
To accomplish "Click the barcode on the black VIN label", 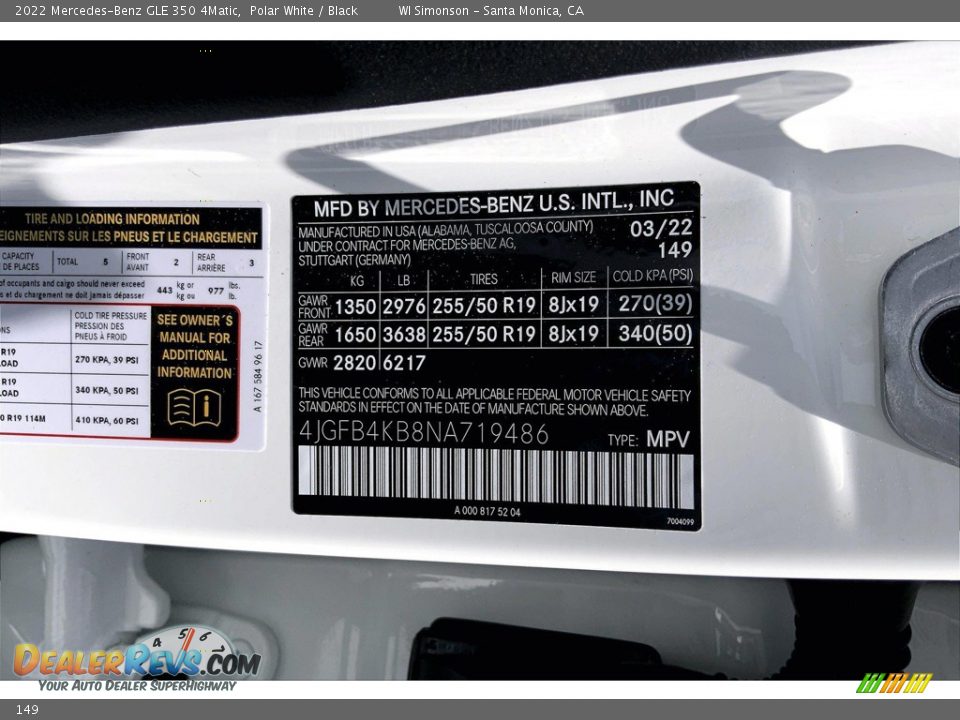I will 496,478.
